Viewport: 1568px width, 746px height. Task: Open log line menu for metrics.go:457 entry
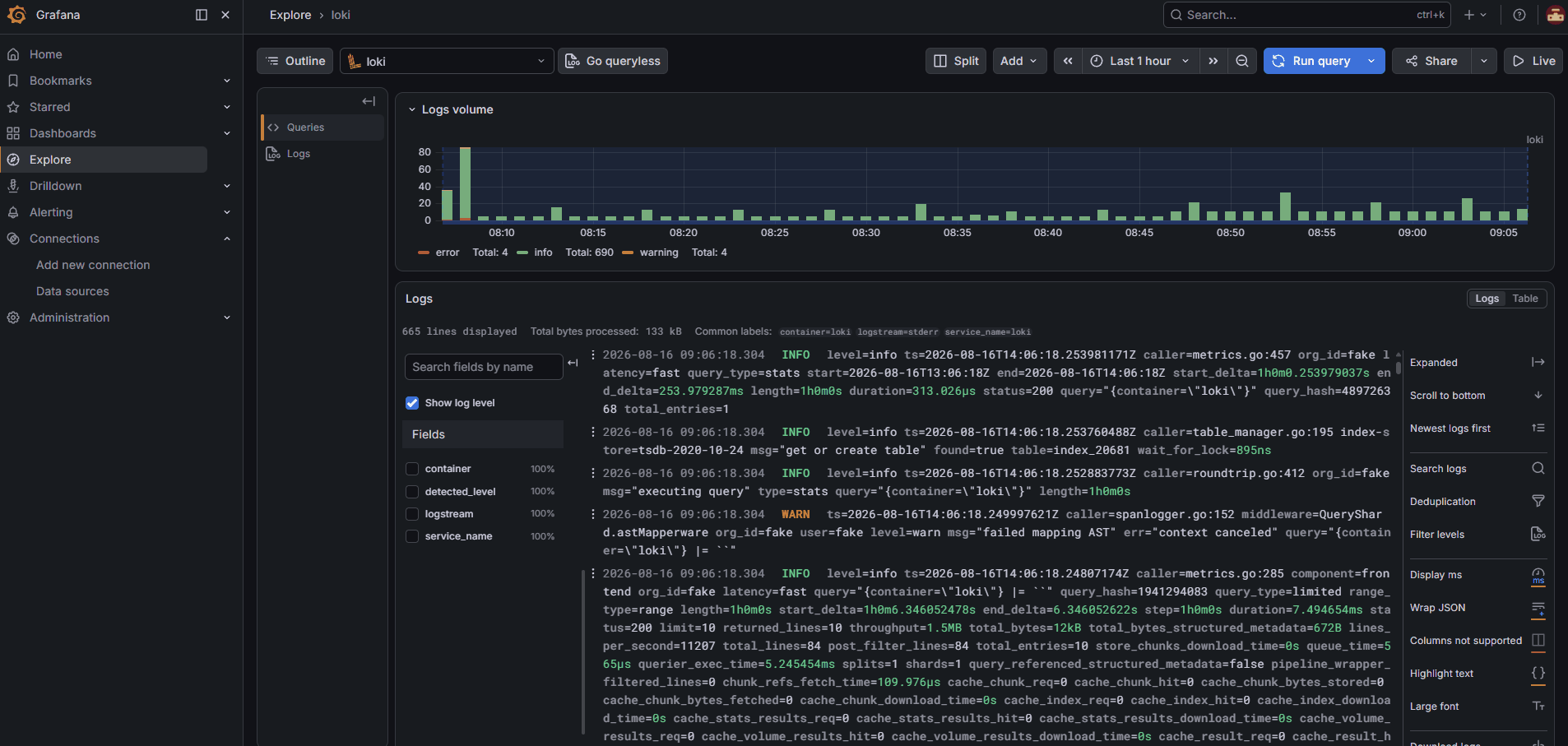(x=593, y=355)
